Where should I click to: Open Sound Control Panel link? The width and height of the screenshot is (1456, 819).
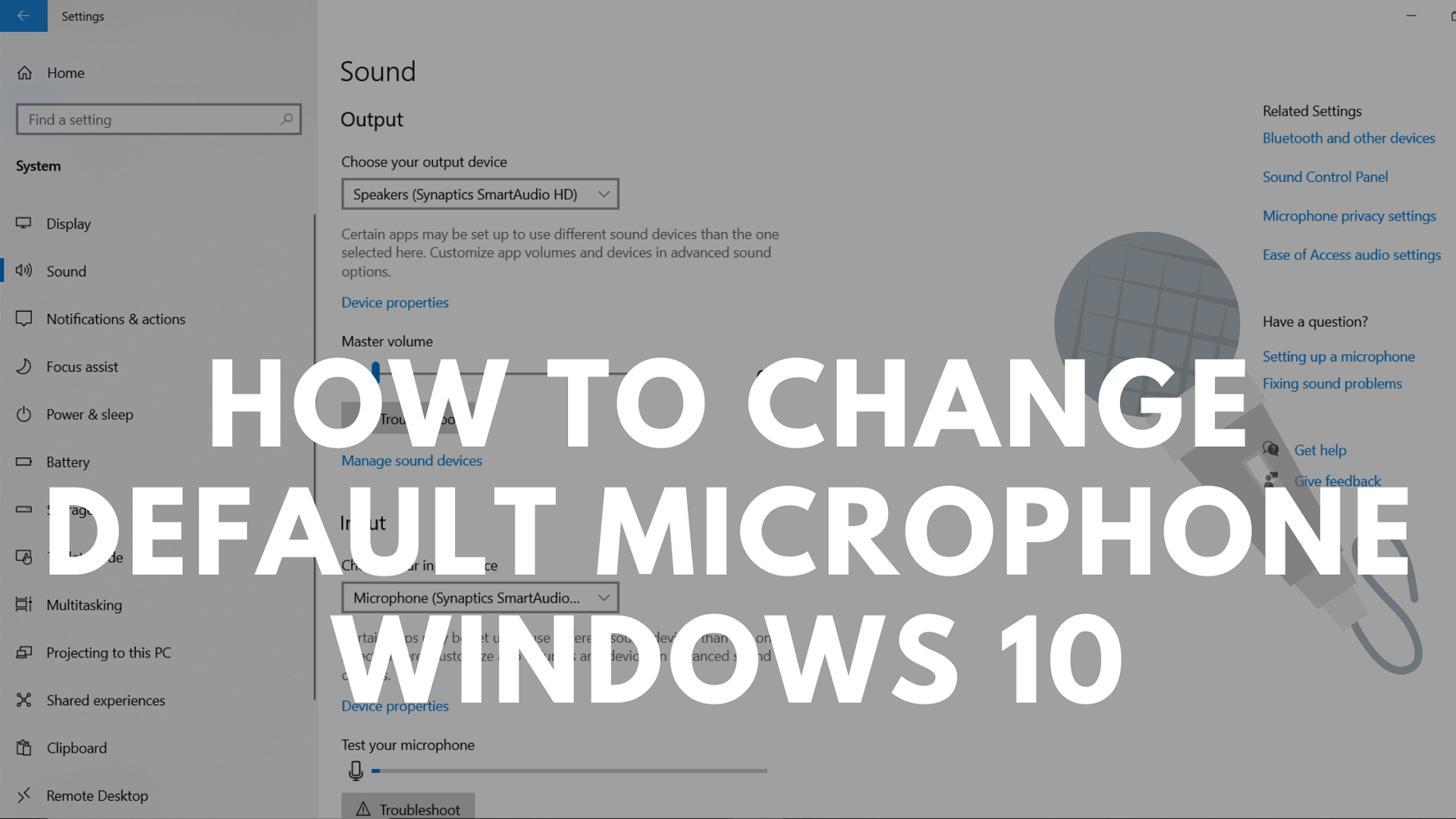1324,176
